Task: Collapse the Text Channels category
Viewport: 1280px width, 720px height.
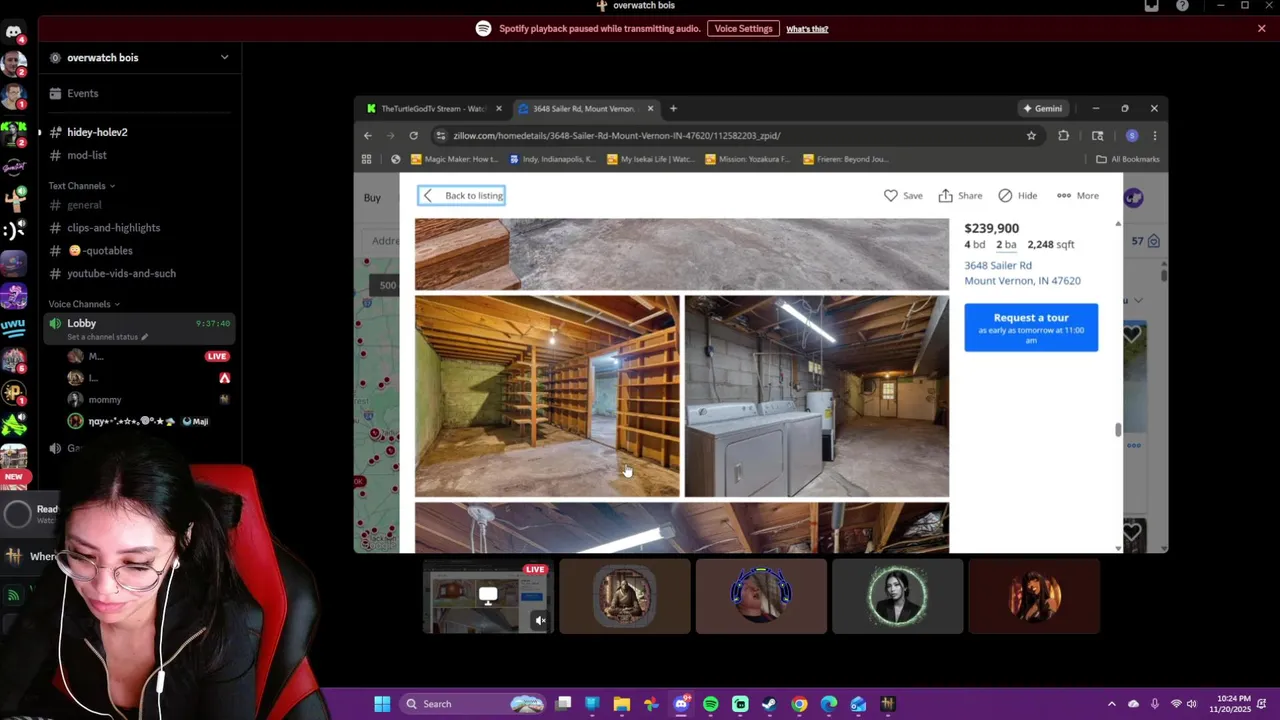Action: (81, 186)
